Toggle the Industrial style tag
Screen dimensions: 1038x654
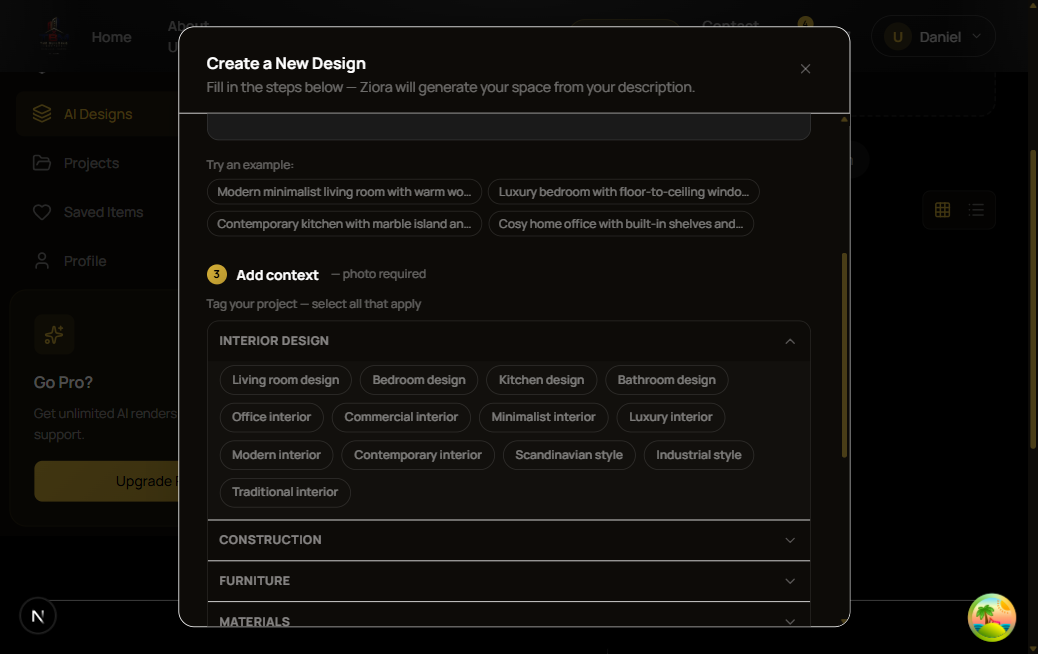[698, 455]
